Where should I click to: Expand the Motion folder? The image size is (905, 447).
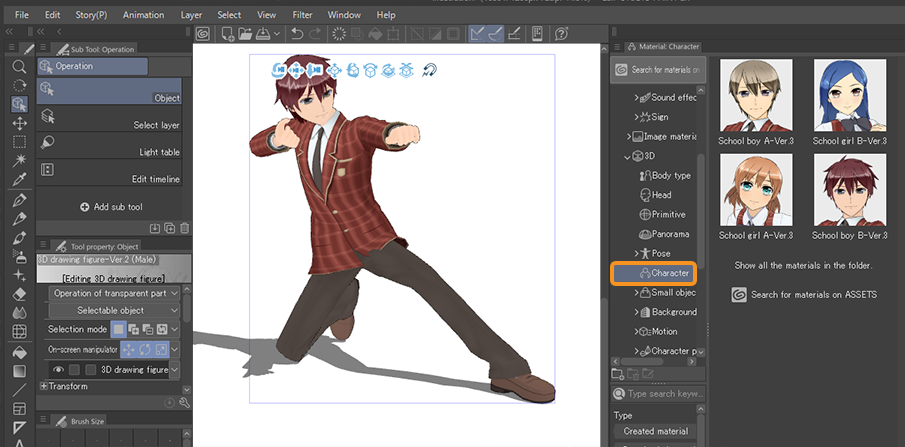[x=637, y=331]
